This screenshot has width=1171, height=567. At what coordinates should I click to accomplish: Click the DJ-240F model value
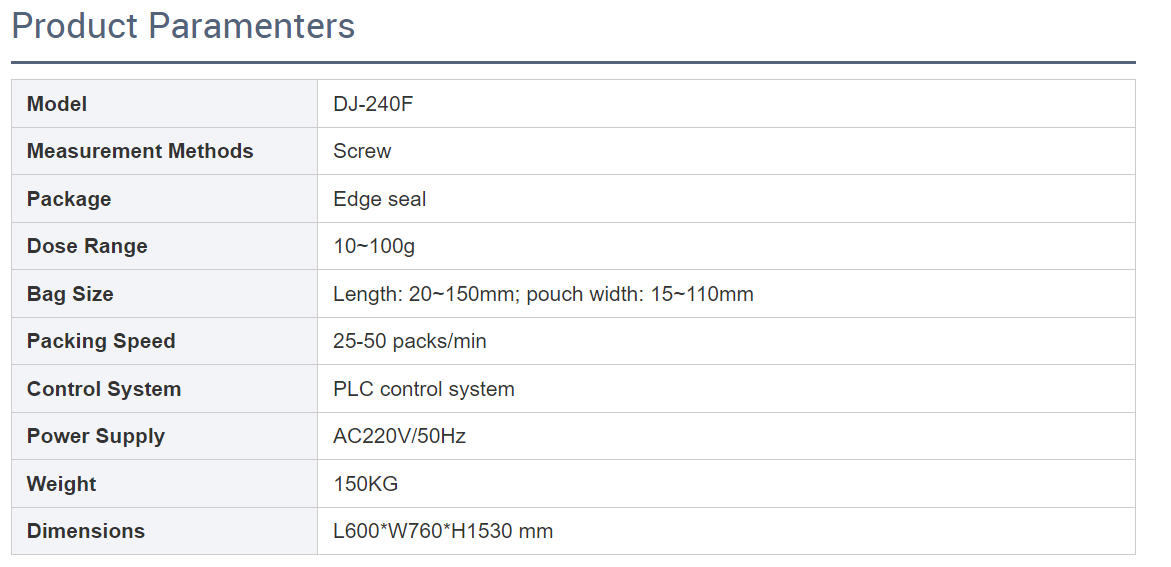click(x=373, y=104)
